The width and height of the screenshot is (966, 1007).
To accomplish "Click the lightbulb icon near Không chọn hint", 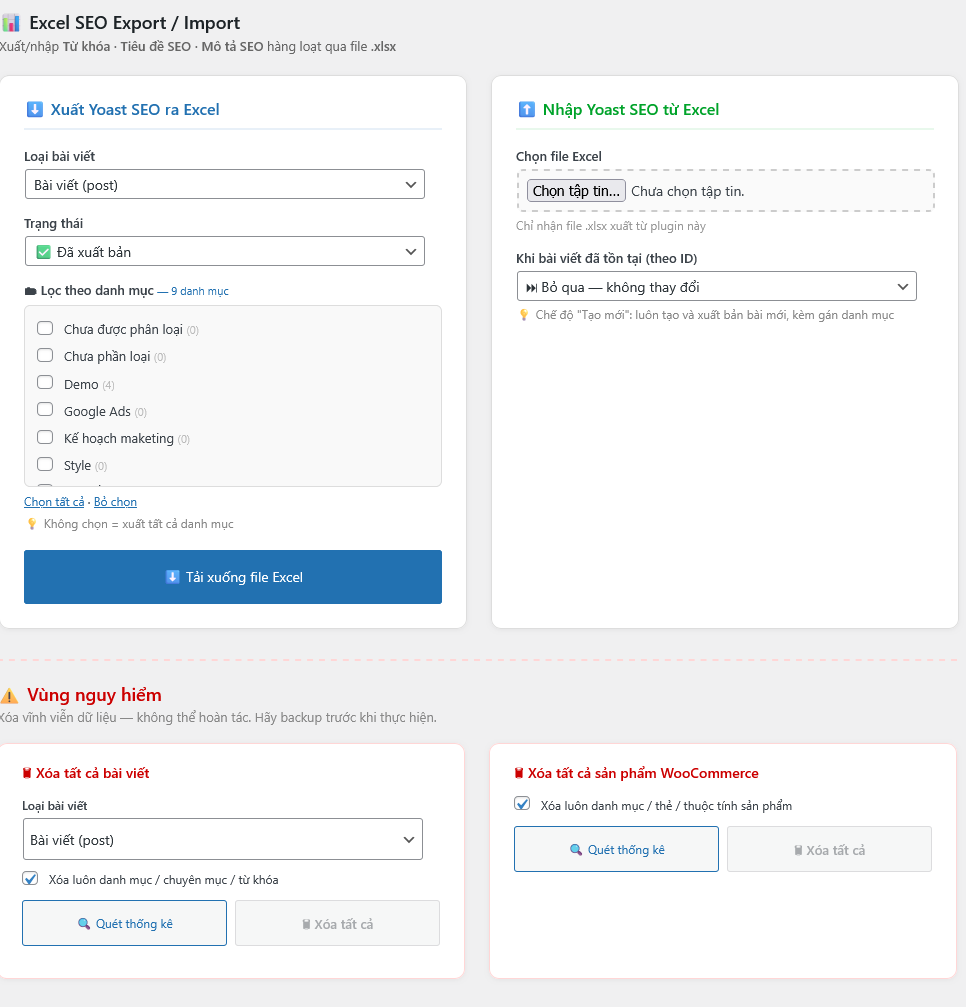I will point(32,524).
